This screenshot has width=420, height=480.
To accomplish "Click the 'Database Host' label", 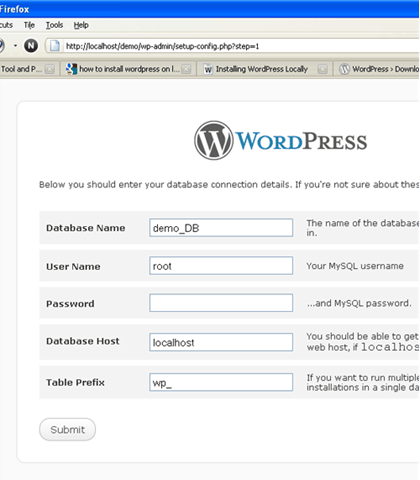I will 83,341.
